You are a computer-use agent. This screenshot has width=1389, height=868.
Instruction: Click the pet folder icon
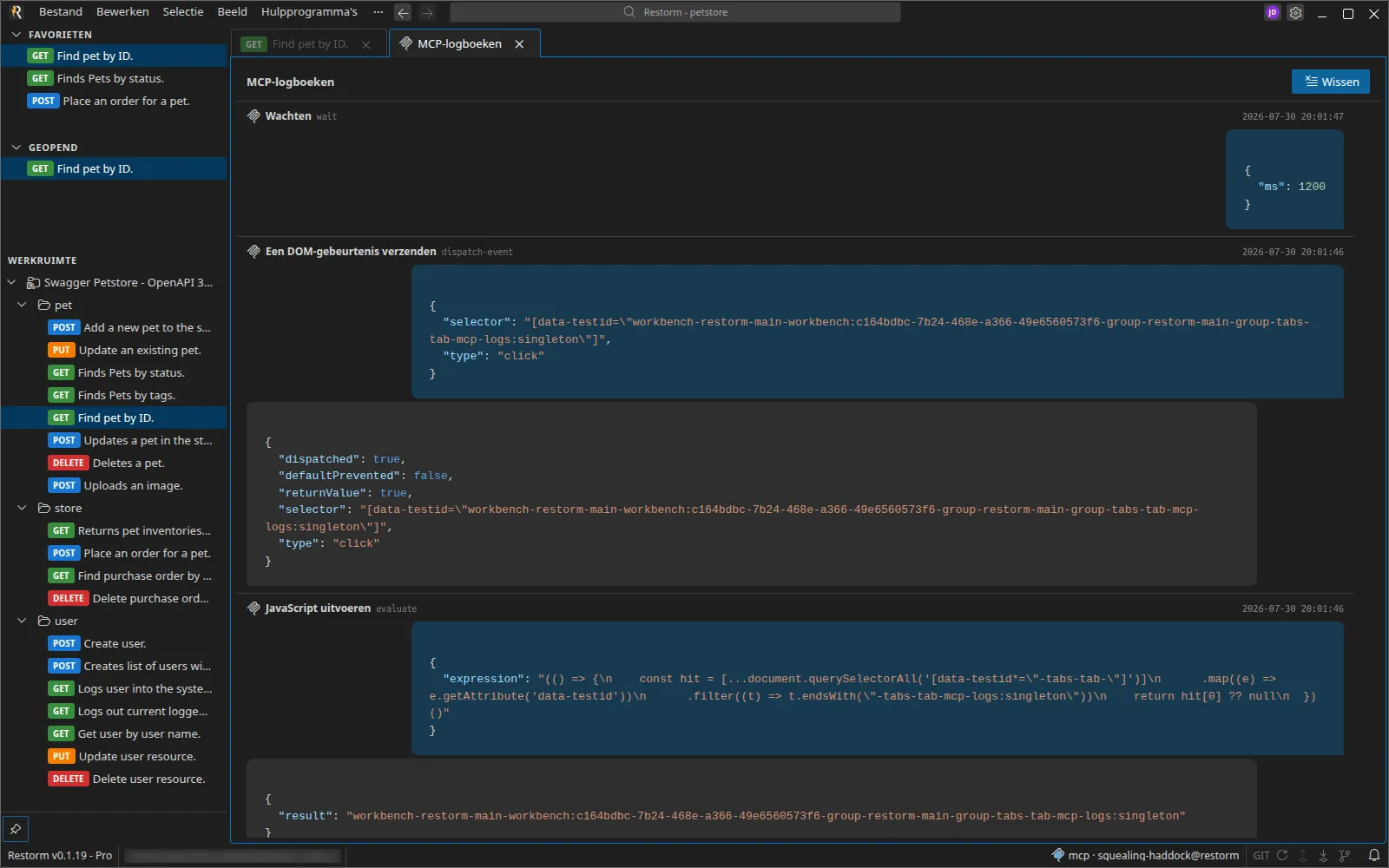pos(44,305)
